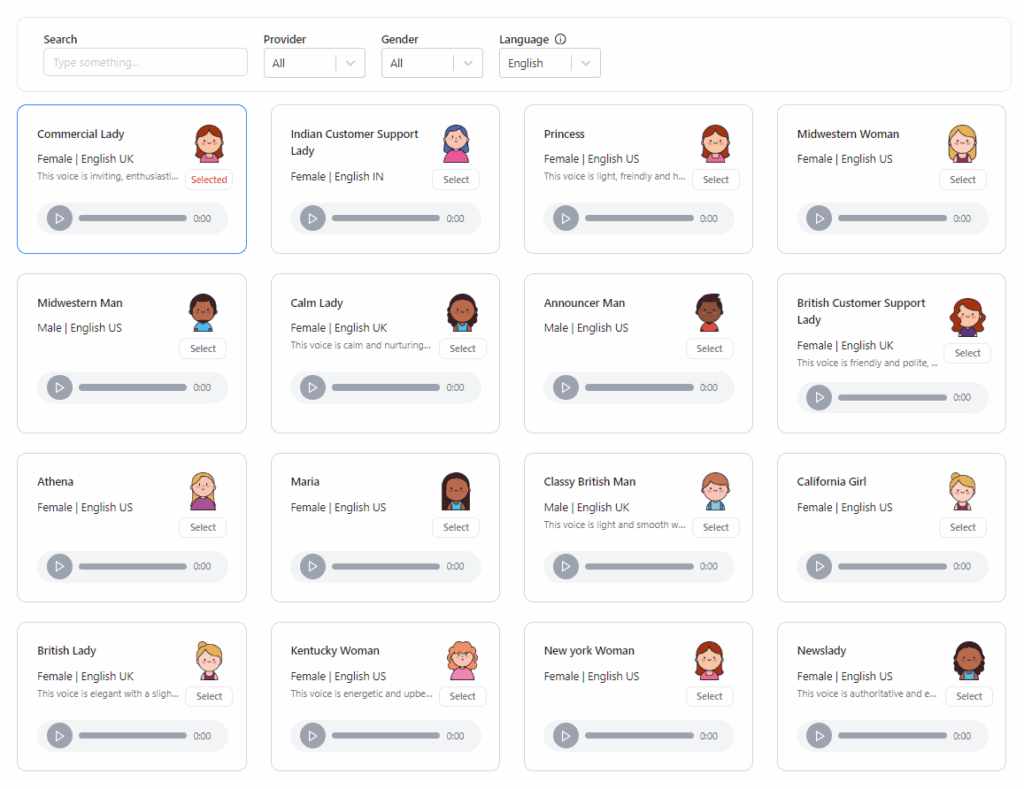The image size is (1024, 789).
Task: Click the Midwestern Woman avatar thumbnail
Action: pyautogui.click(x=963, y=144)
